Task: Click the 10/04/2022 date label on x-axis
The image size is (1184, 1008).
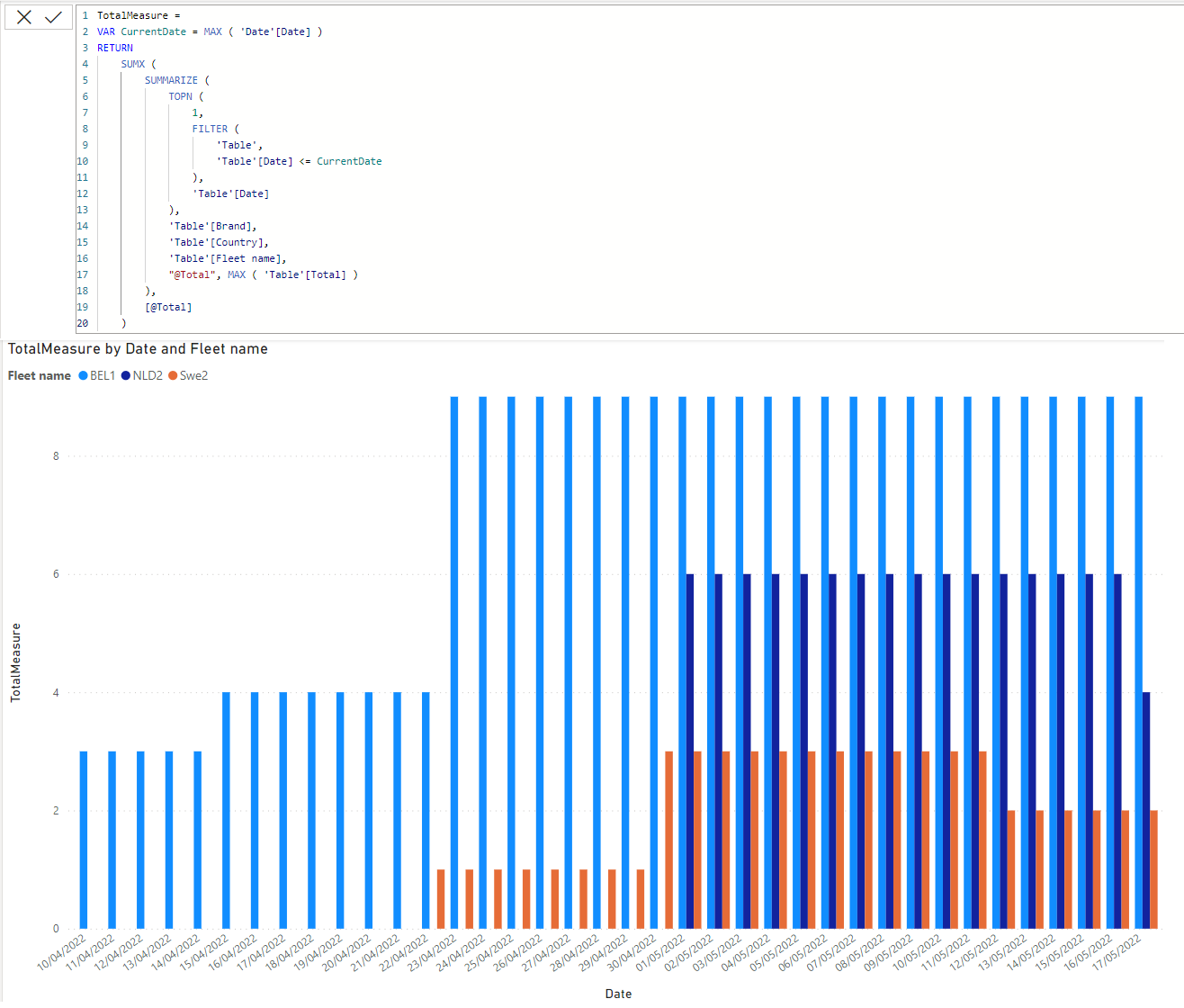Action: point(62,952)
